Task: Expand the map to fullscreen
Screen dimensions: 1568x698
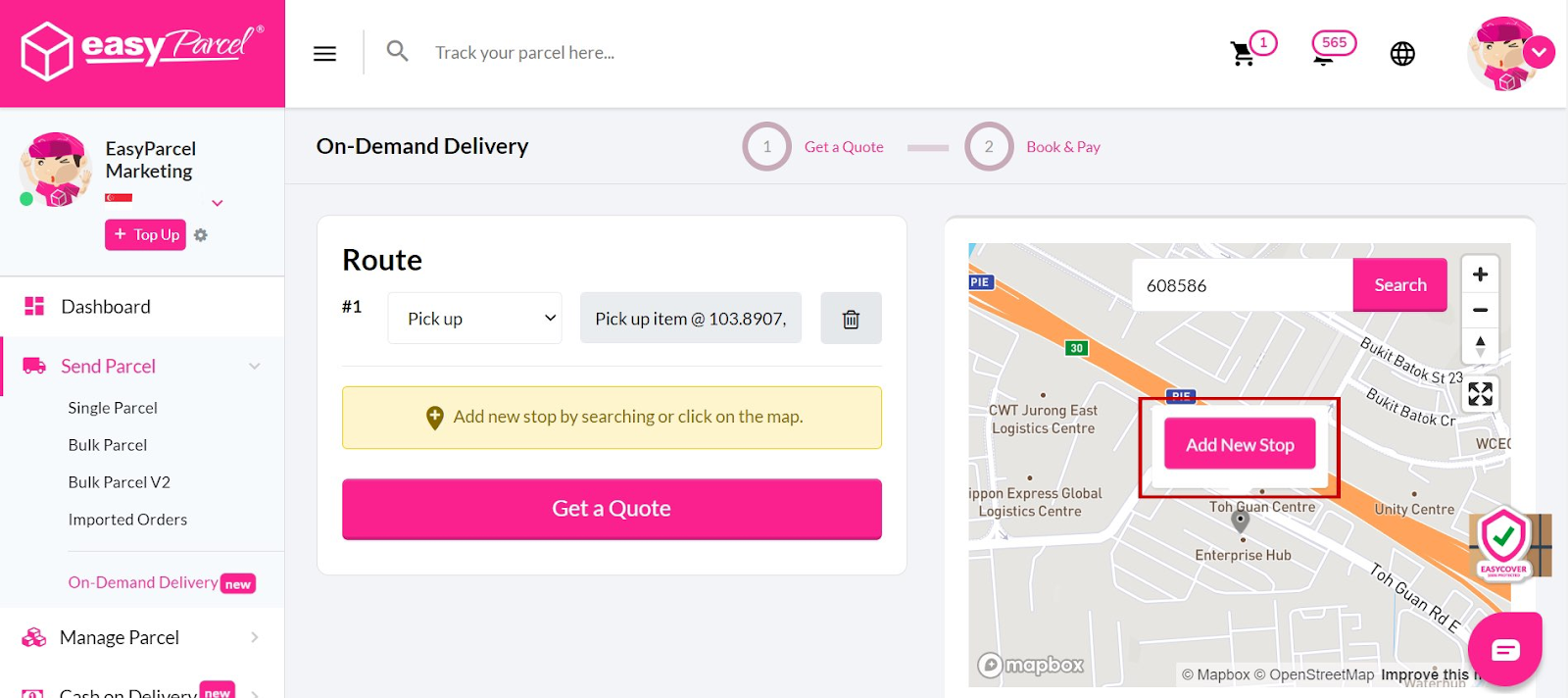Action: [x=1479, y=393]
